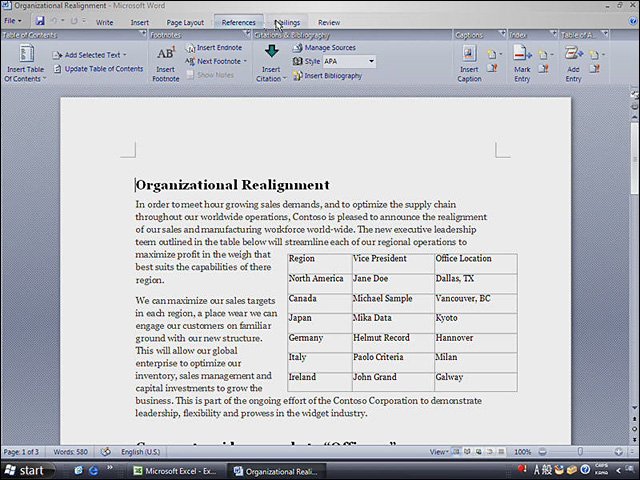The width and height of the screenshot is (640, 480).
Task: Switch to the Page Layout tab
Action: [185, 23]
